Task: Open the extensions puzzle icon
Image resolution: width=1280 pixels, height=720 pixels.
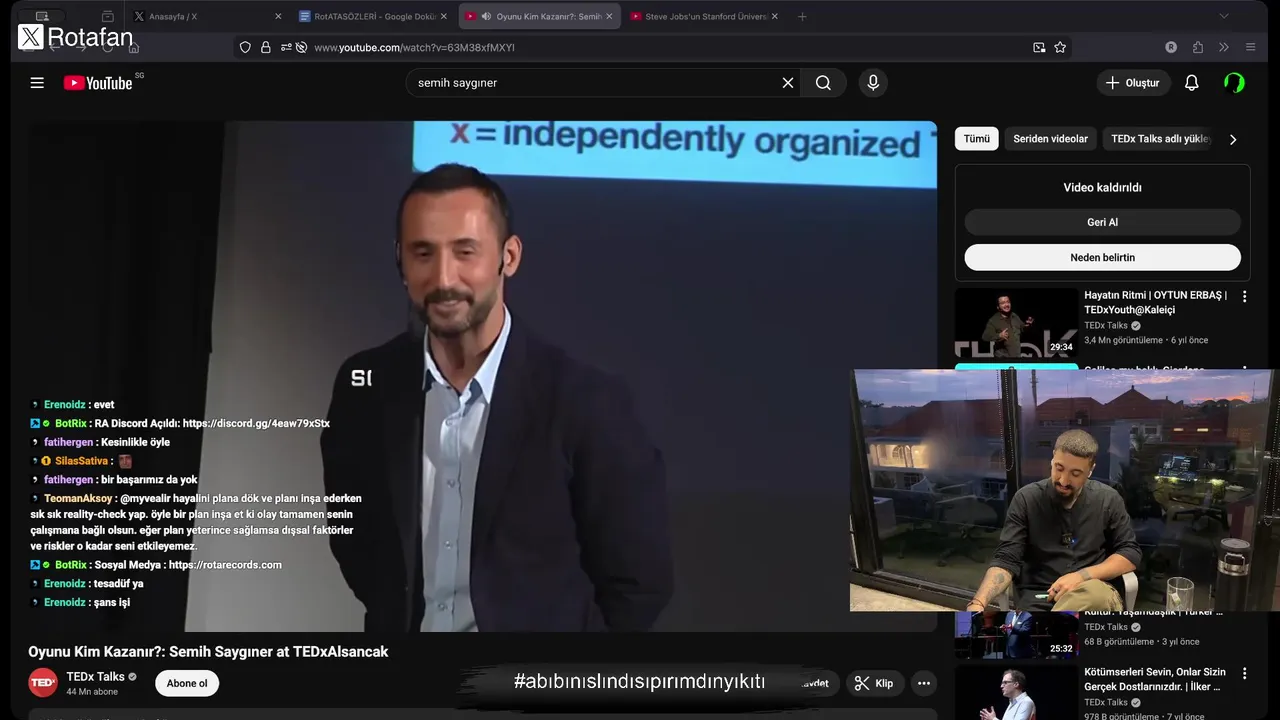Action: (1197, 47)
